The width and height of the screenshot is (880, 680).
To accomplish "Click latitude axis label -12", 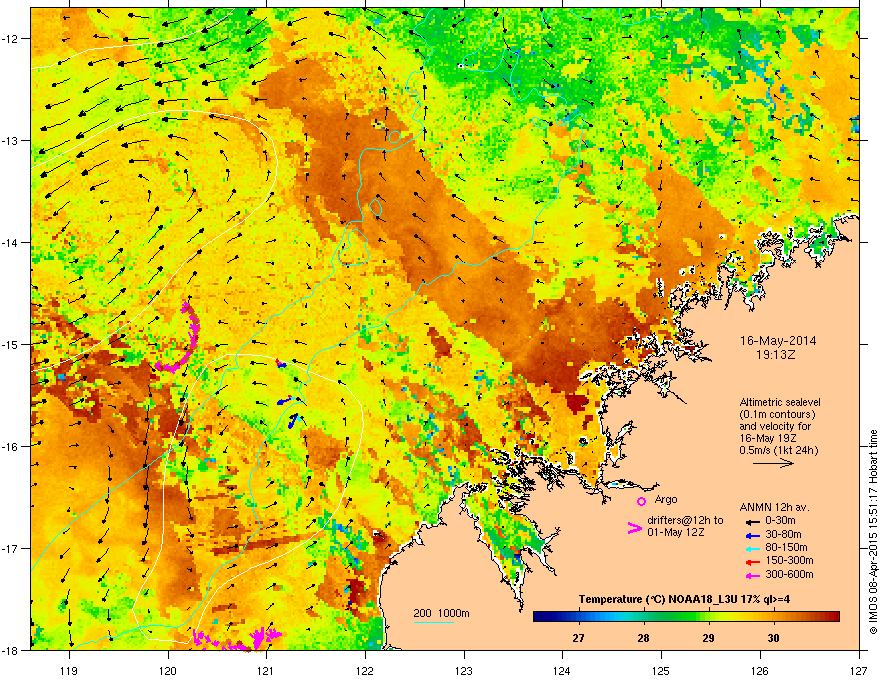I will (x=10, y=39).
